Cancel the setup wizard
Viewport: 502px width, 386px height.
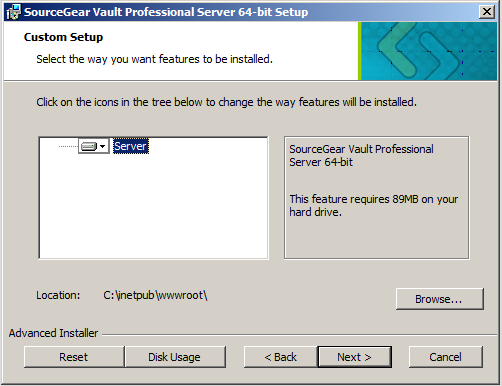pos(446,357)
